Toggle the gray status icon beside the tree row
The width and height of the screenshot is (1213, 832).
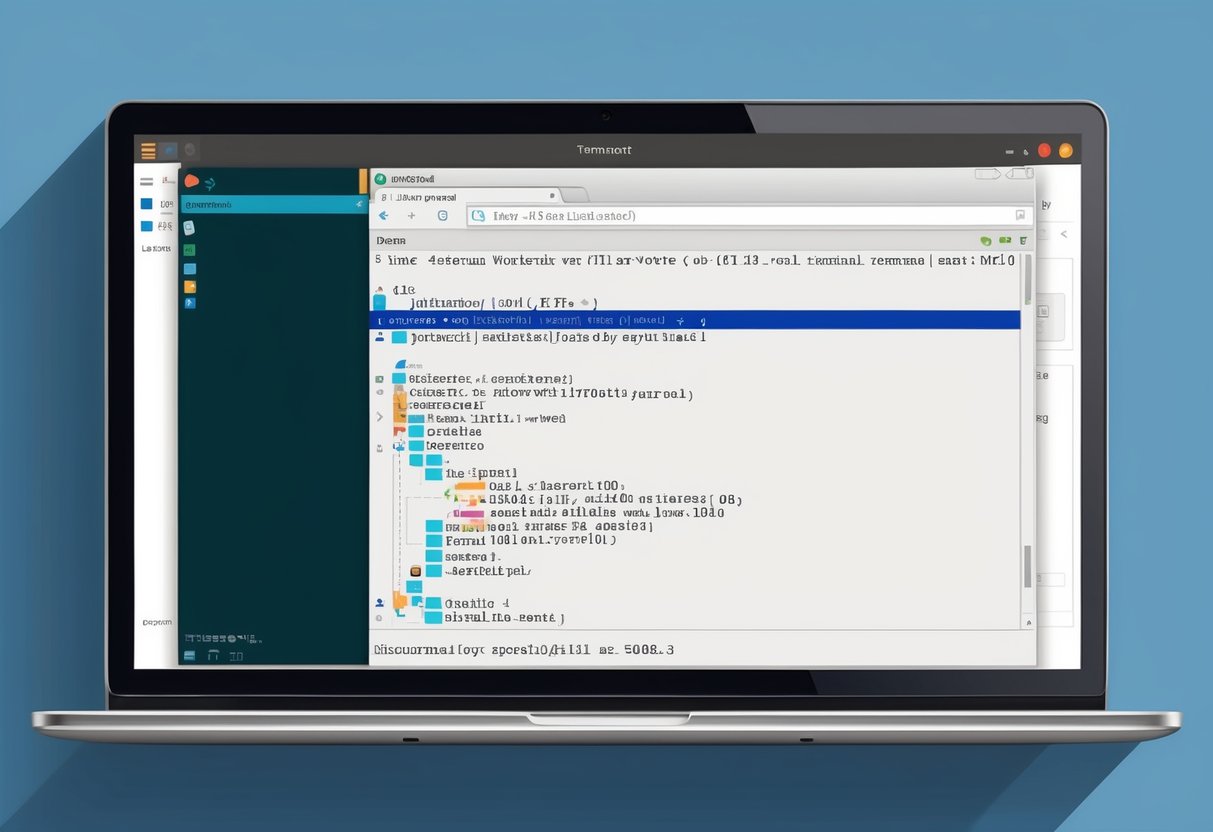(x=378, y=378)
